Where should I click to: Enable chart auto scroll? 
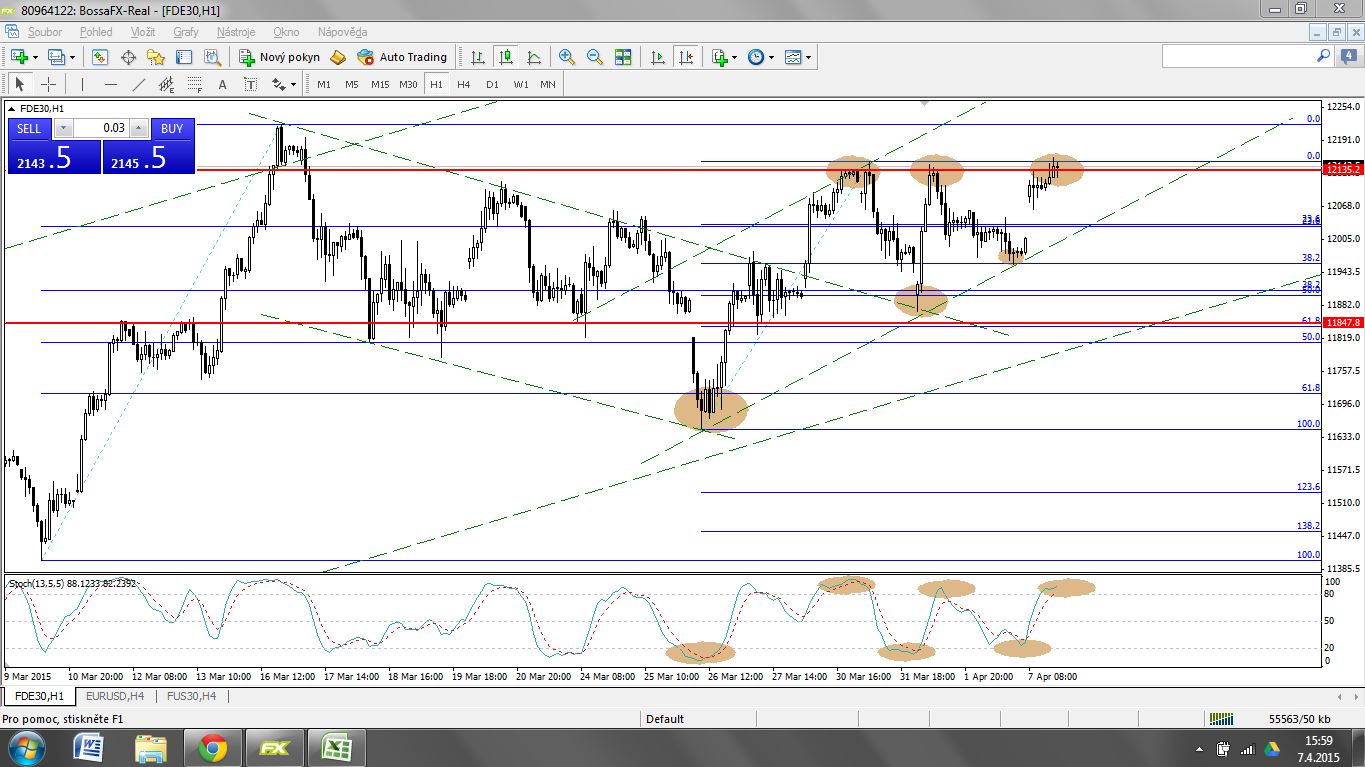(658, 57)
